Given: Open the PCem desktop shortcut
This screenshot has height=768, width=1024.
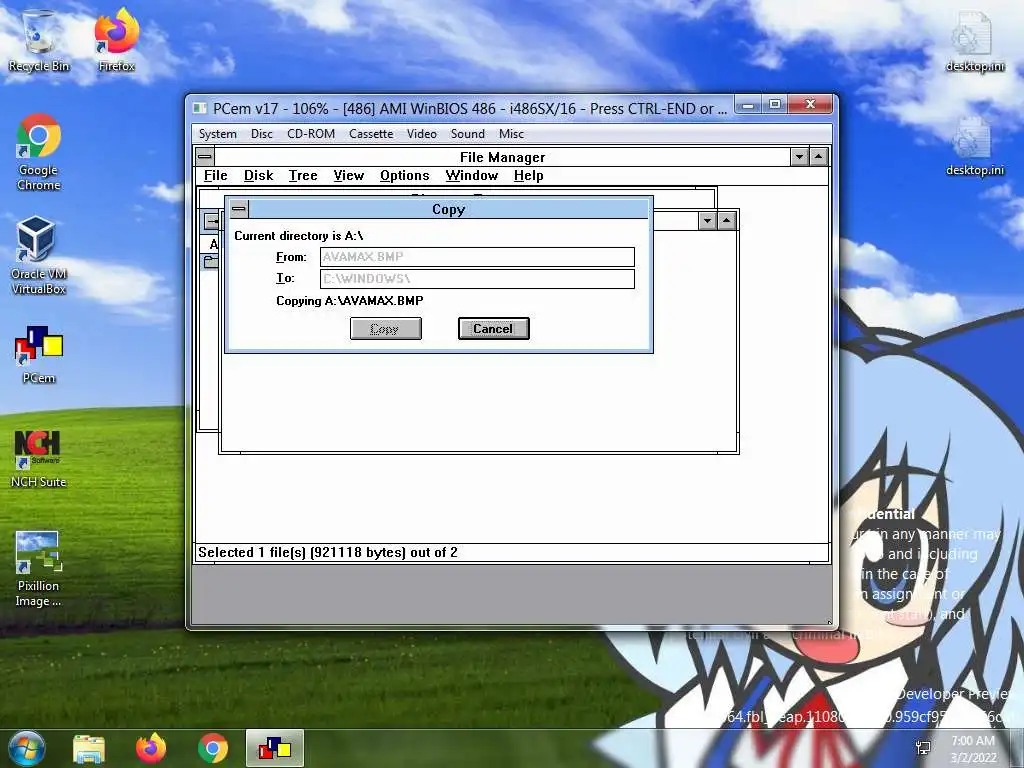Looking at the screenshot, I should tap(39, 355).
